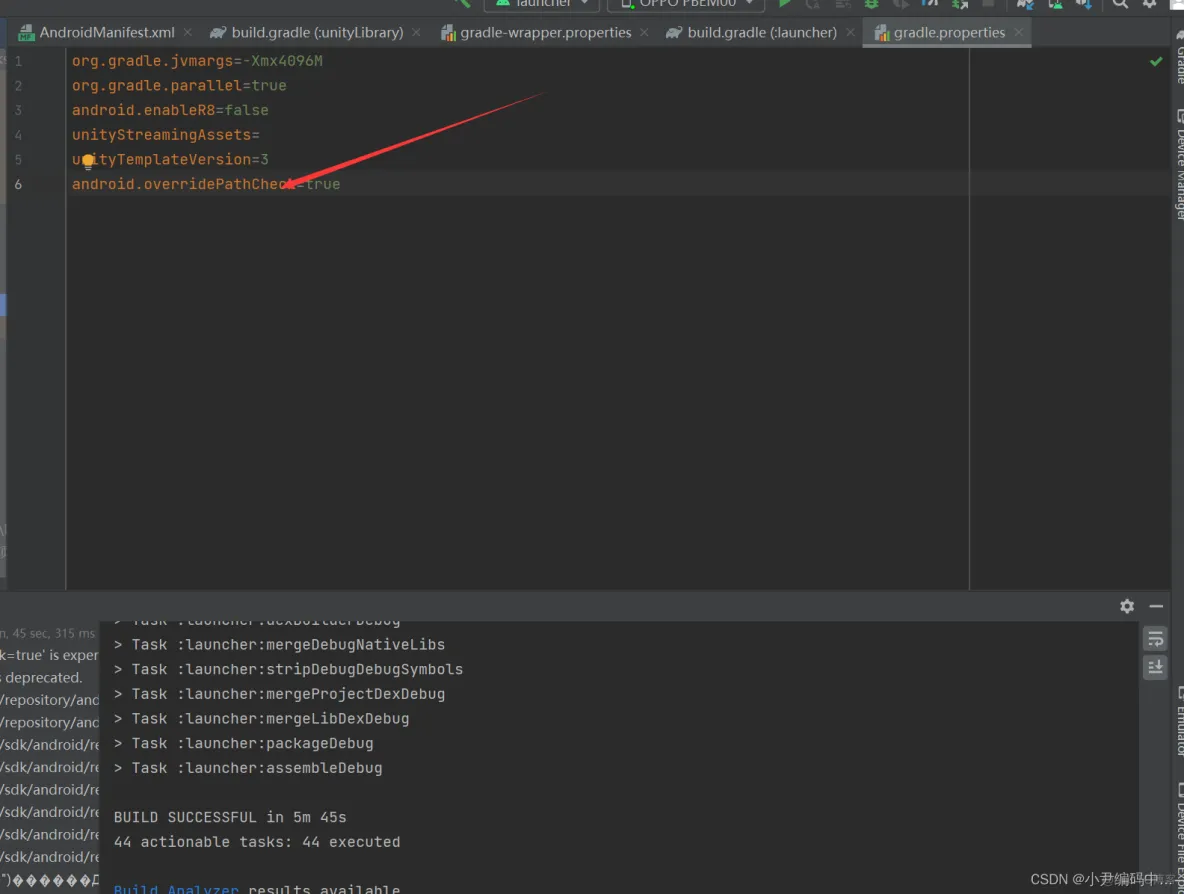Click the green Run button
This screenshot has height=894, width=1184.
pos(785,3)
